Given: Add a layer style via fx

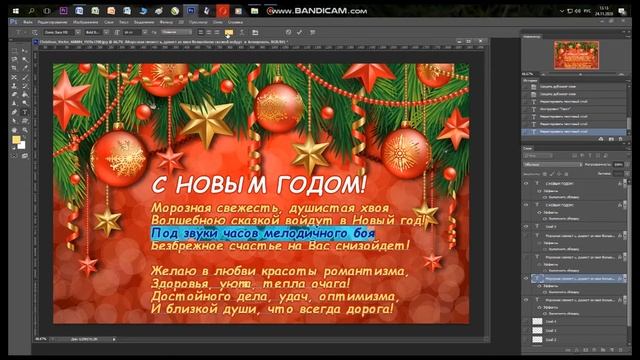Looking at the screenshot, I should (577, 350).
